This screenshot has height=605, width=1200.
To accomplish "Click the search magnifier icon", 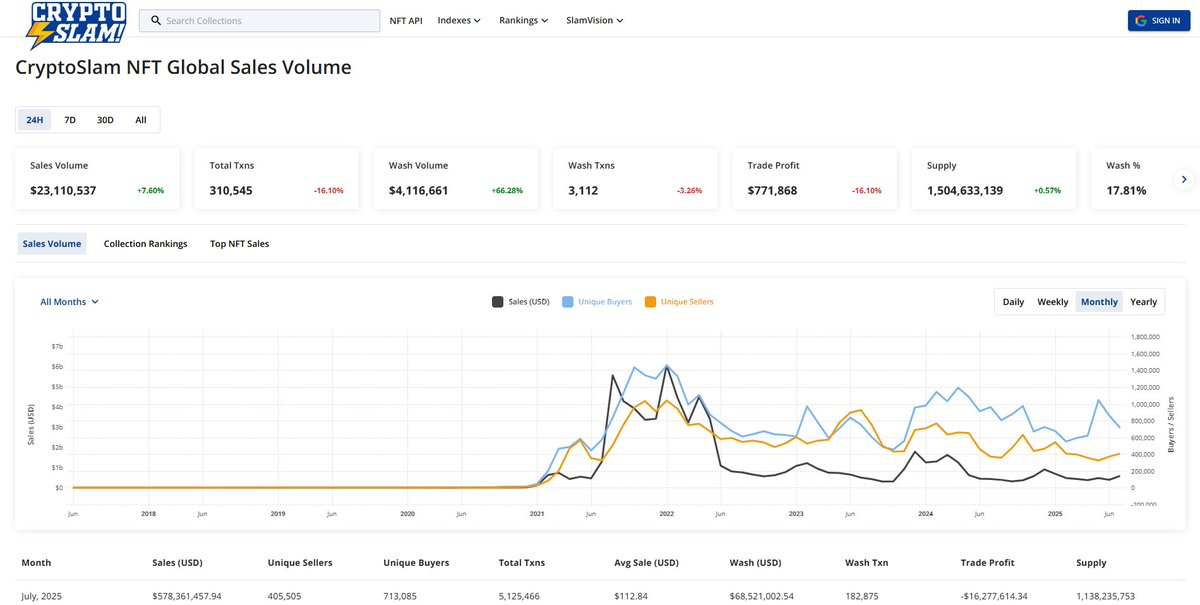I will (x=155, y=20).
